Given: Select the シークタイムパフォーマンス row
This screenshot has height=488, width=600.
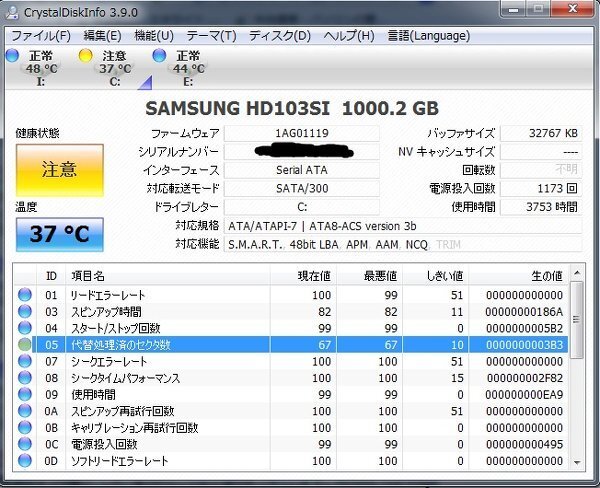Looking at the screenshot, I should point(291,378).
